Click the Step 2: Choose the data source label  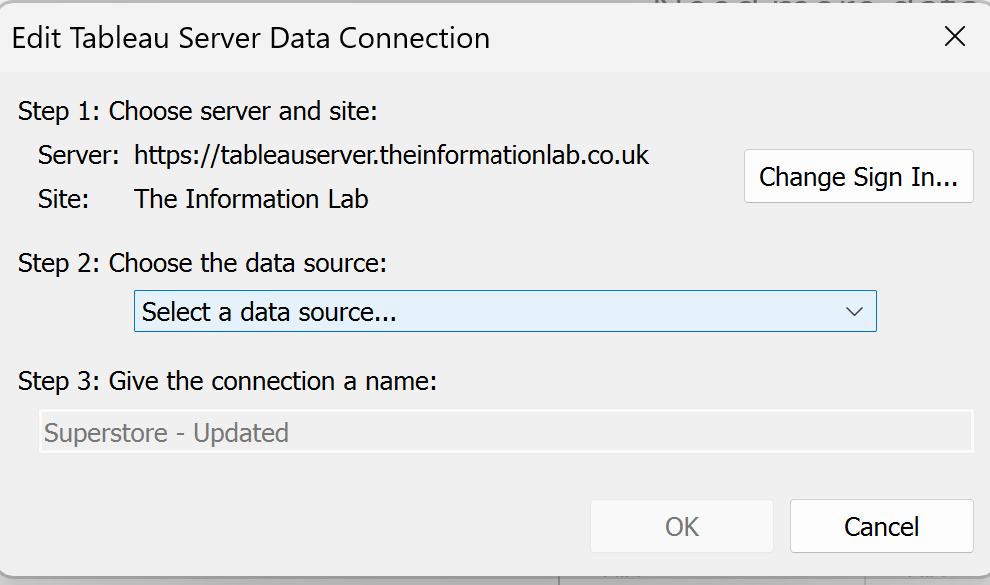pyautogui.click(x=202, y=263)
